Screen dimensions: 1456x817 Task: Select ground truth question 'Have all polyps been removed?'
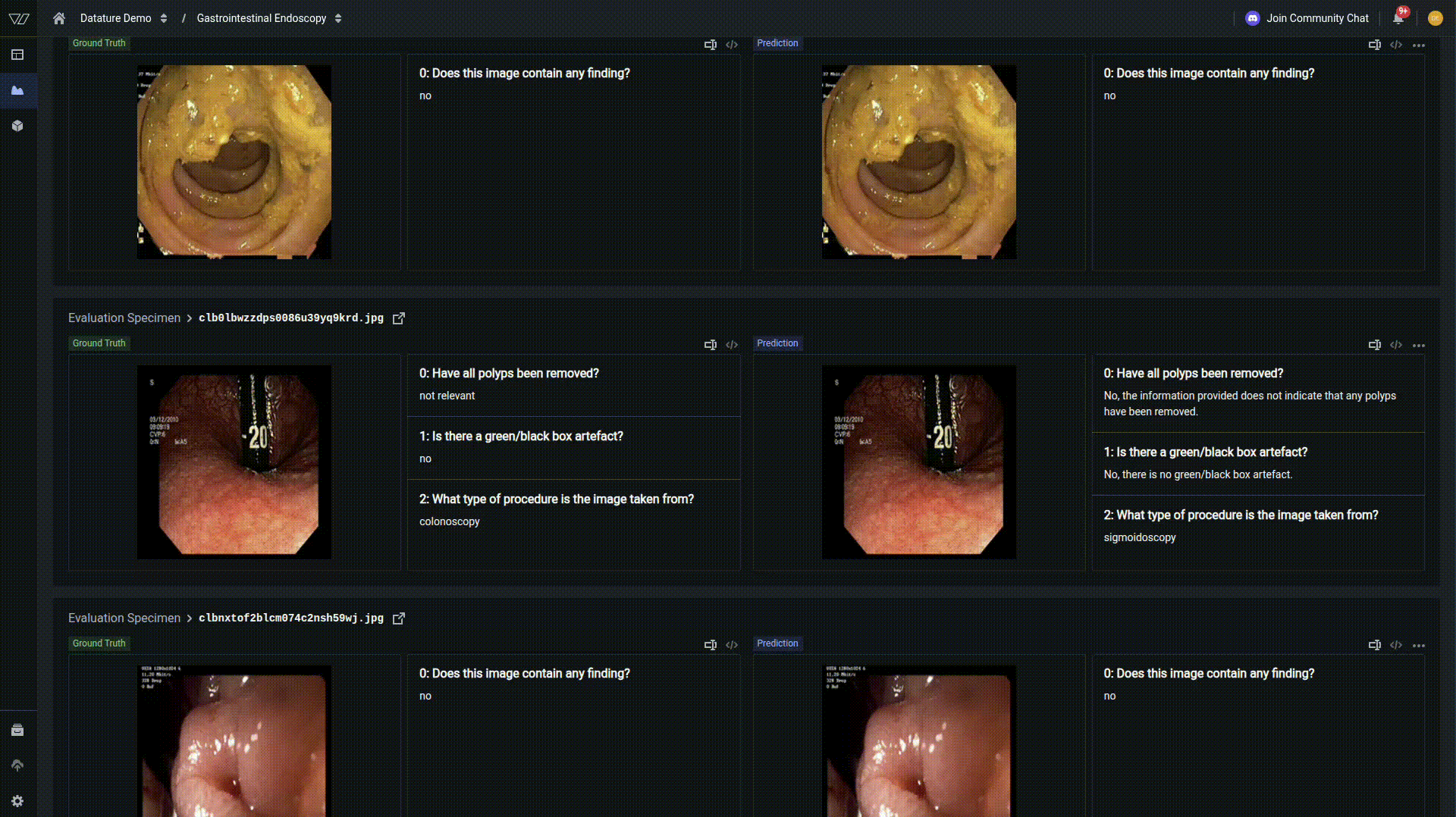tap(509, 374)
